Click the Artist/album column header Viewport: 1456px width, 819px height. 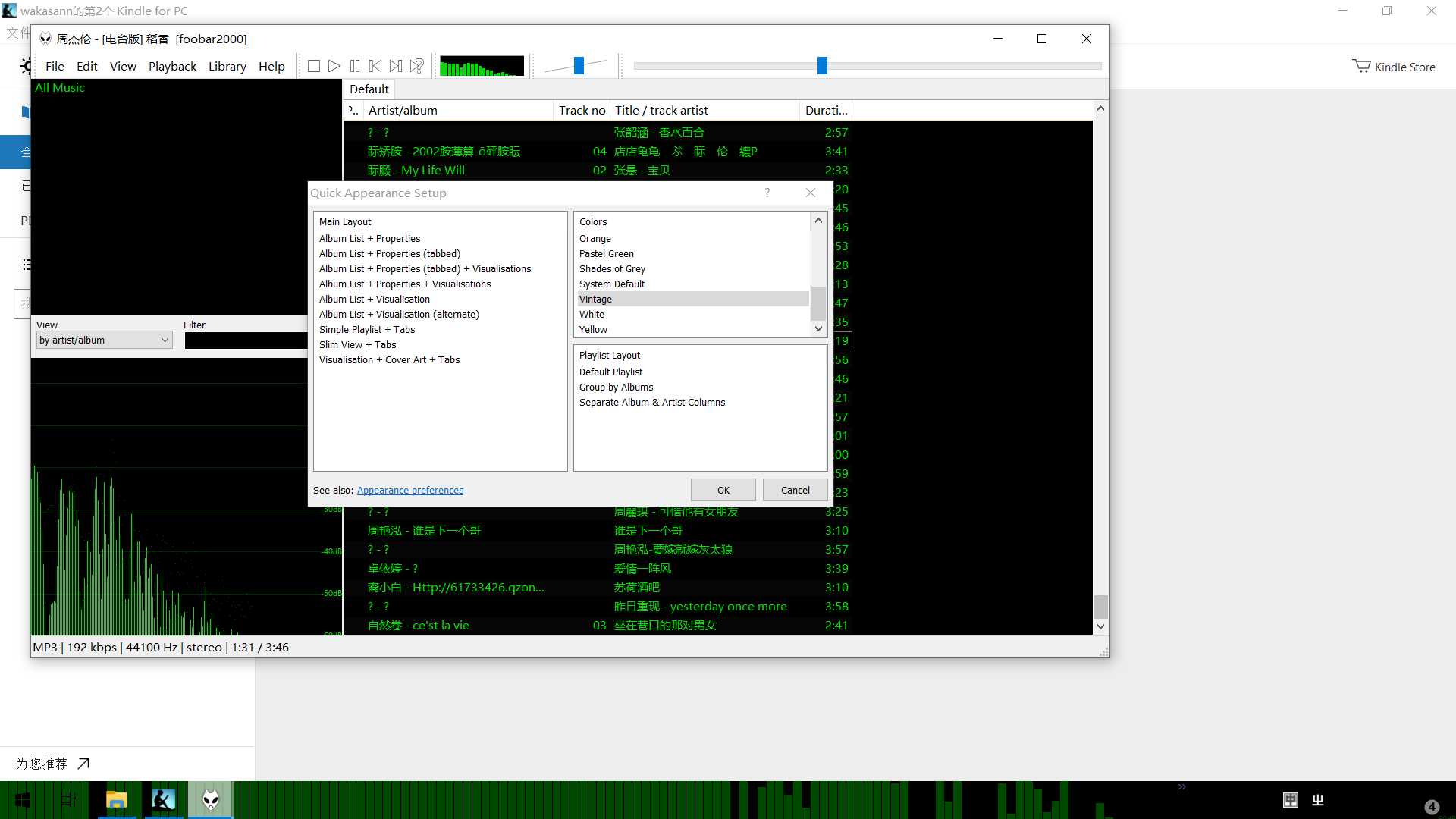458,110
